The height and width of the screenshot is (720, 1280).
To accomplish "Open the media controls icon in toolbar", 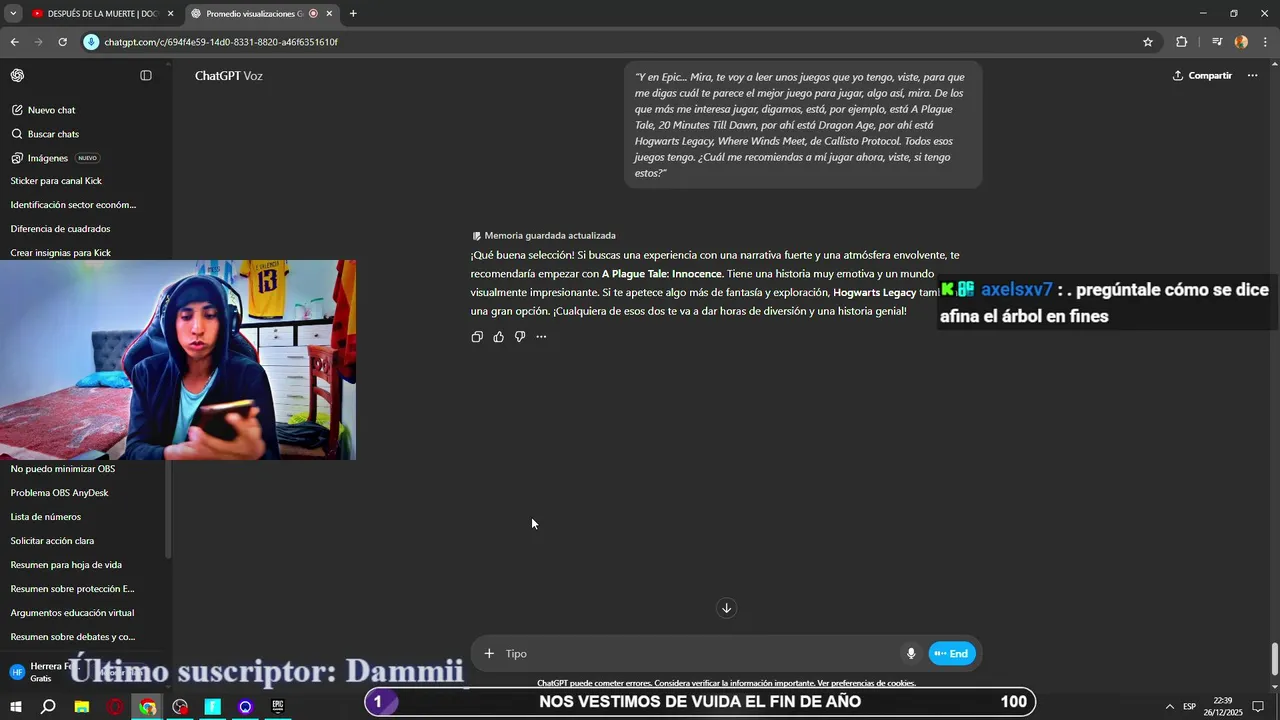I will [x=1217, y=42].
